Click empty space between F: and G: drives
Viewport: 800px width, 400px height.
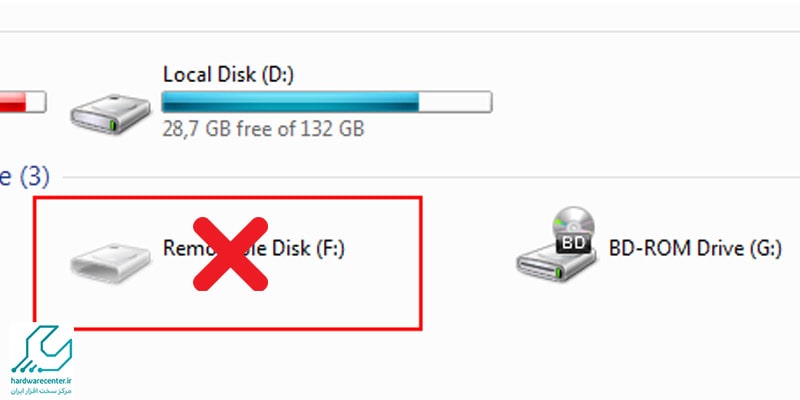coord(467,255)
